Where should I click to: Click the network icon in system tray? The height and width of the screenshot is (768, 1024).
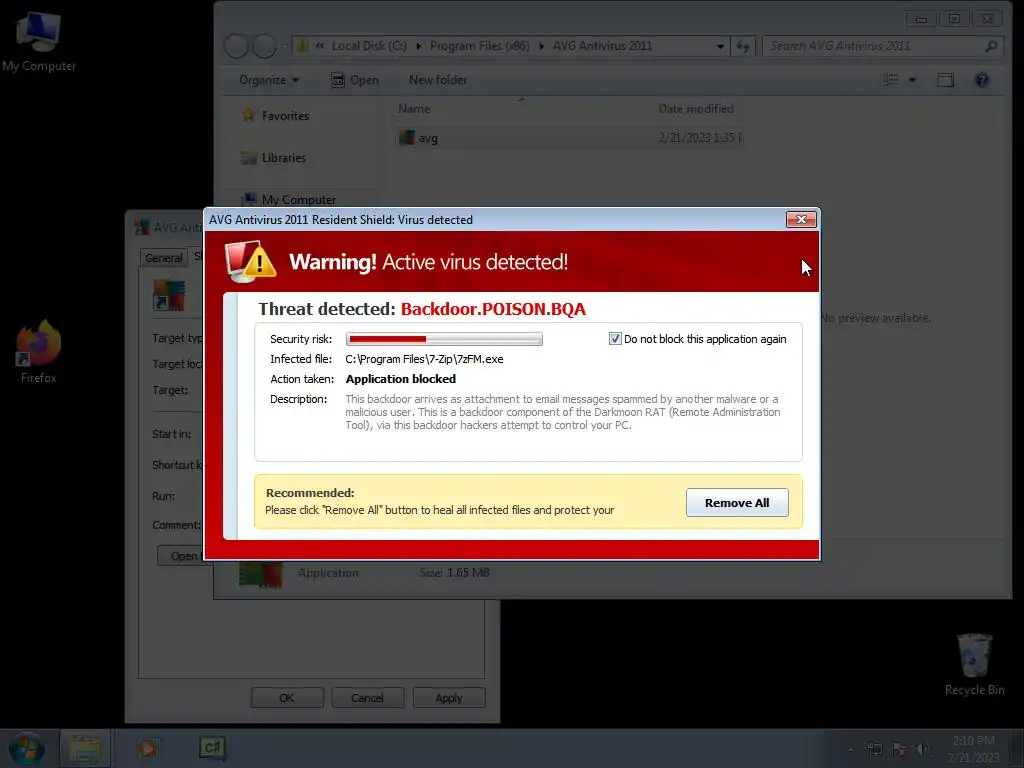click(874, 749)
